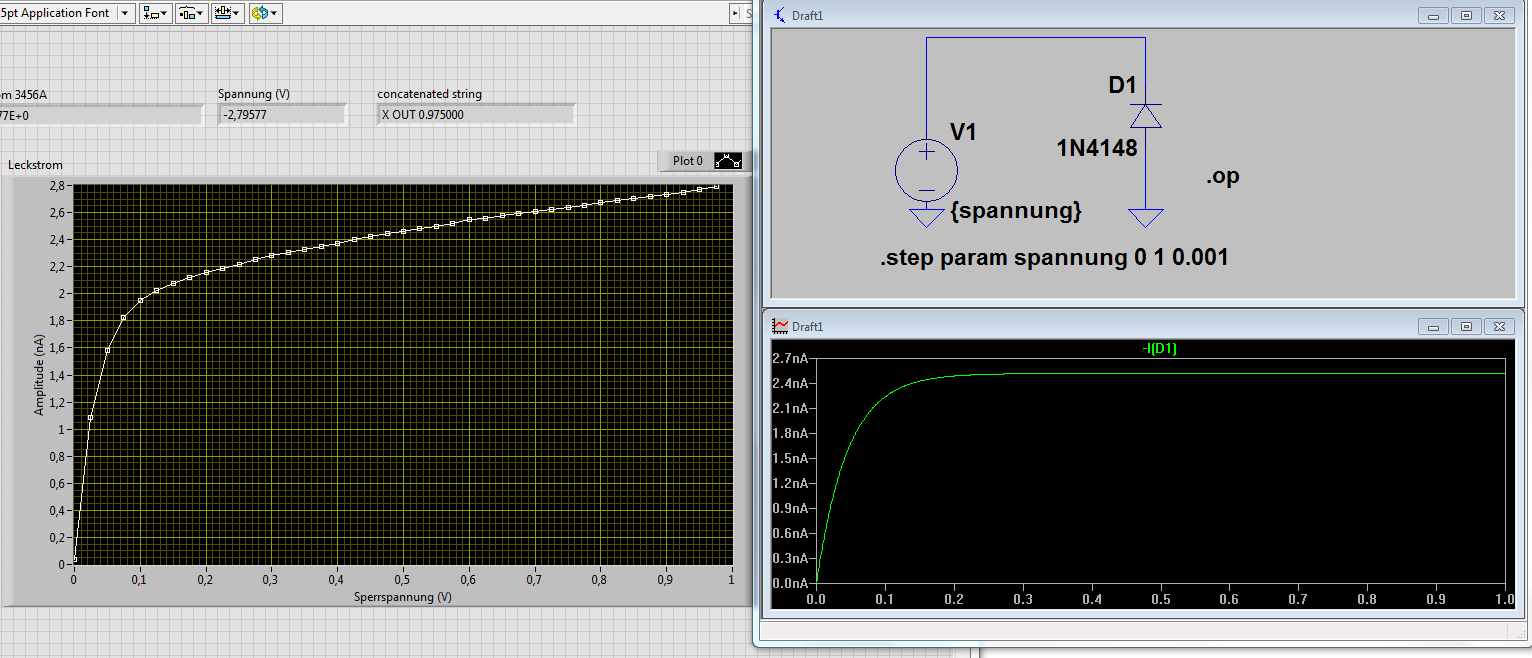Screen dimensions: 1532x658
Task: Click the 2,8 y-axis maximum value
Action: (x=56, y=186)
